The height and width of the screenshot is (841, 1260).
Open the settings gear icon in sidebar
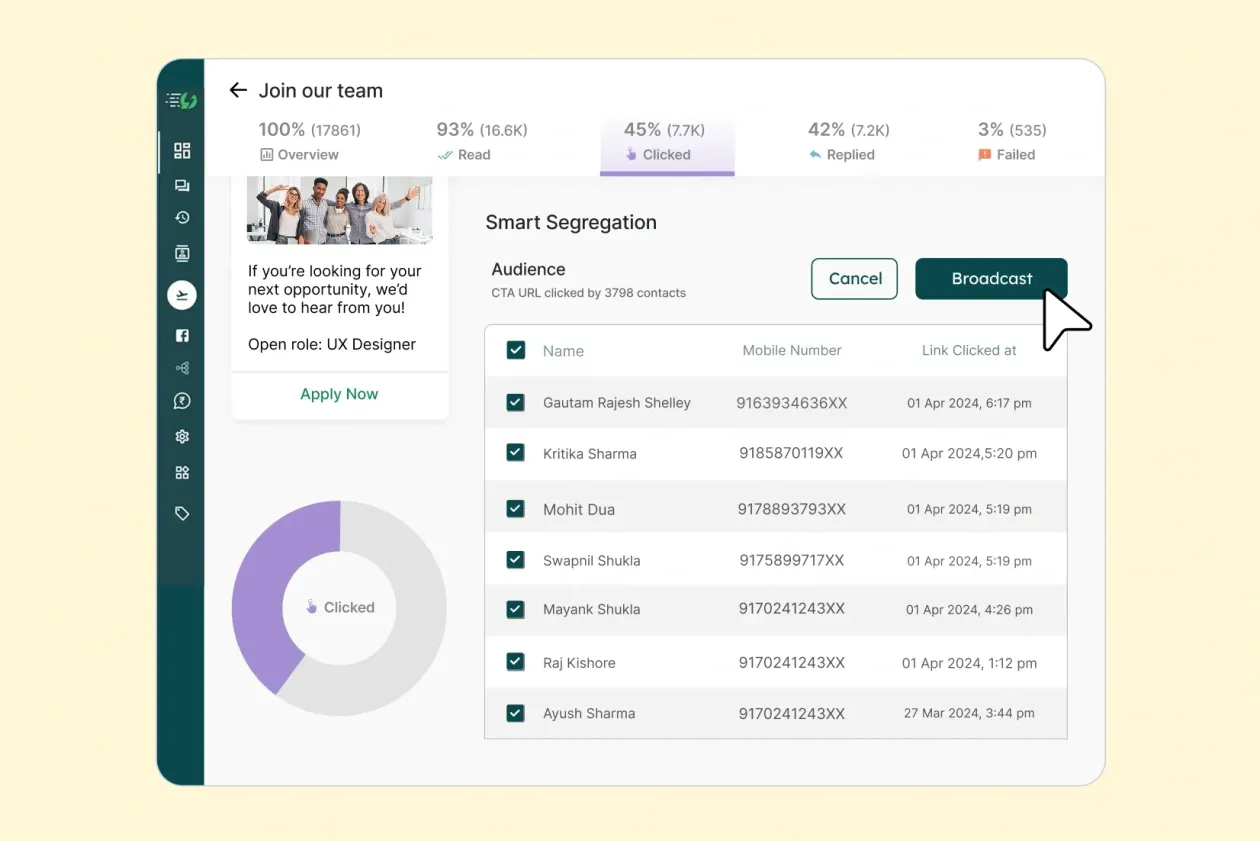182,436
